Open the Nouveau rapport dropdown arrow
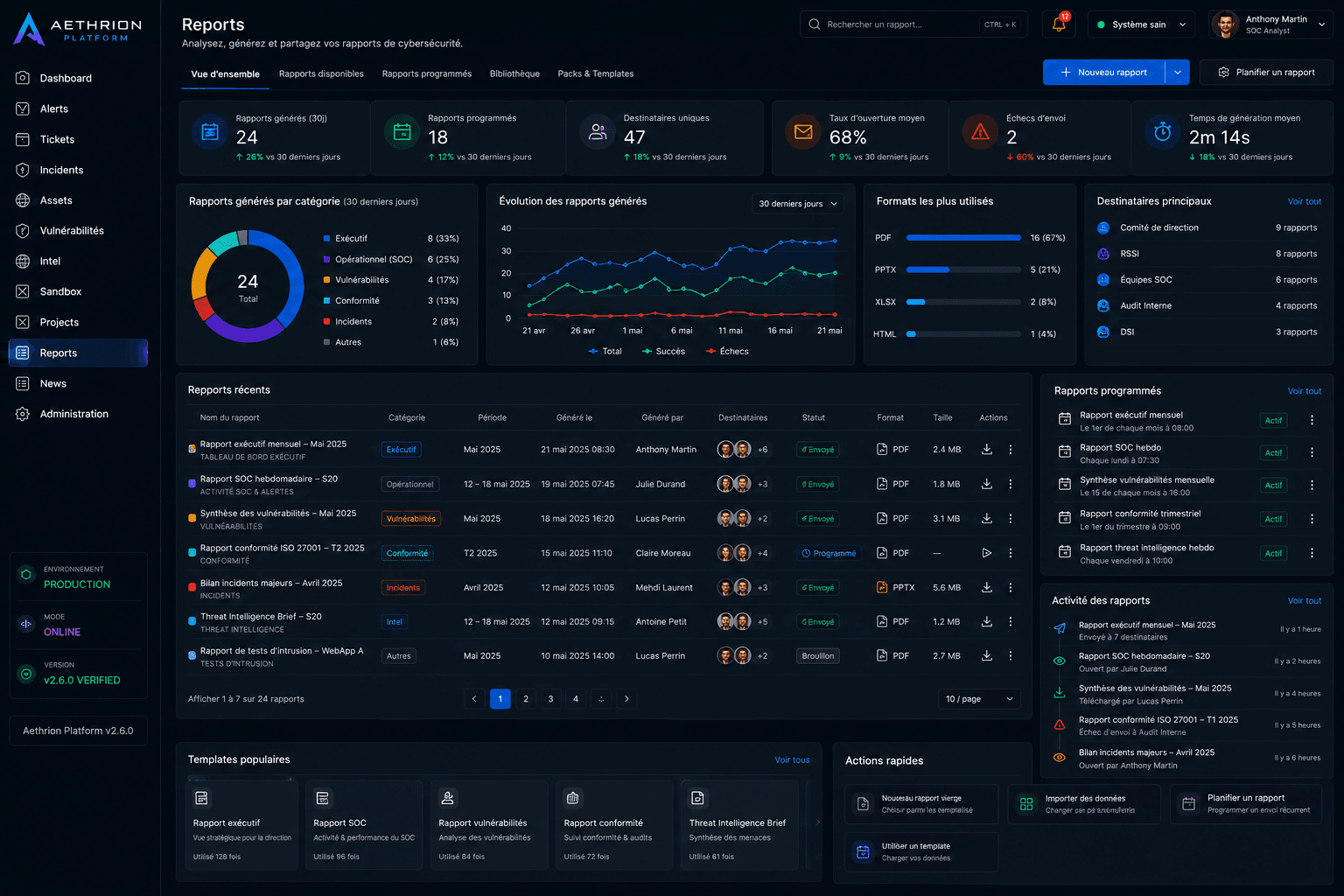This screenshot has width=1344, height=896. pyautogui.click(x=1178, y=73)
